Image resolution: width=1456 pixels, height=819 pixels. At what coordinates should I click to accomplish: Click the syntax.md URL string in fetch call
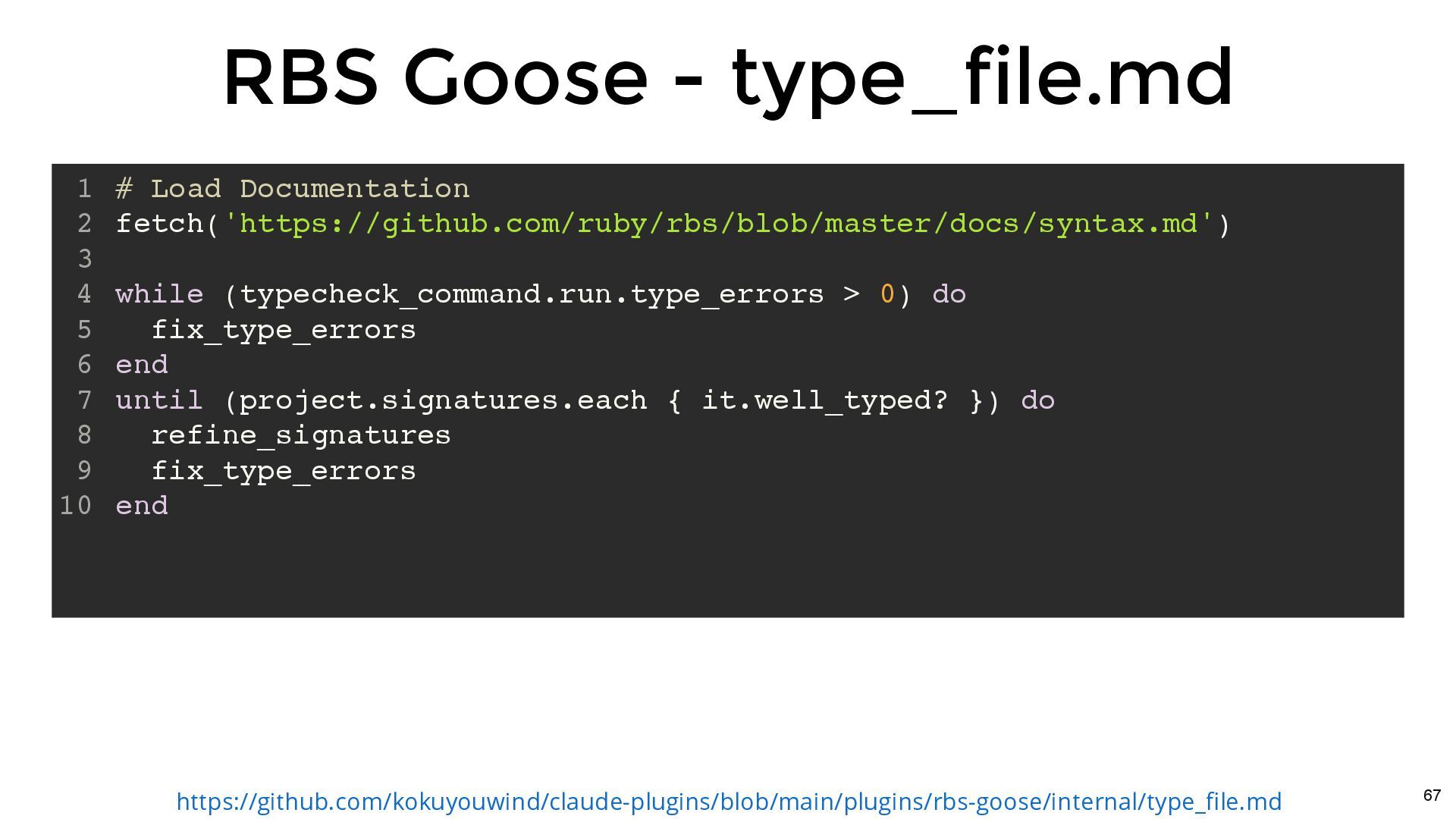coord(720,224)
